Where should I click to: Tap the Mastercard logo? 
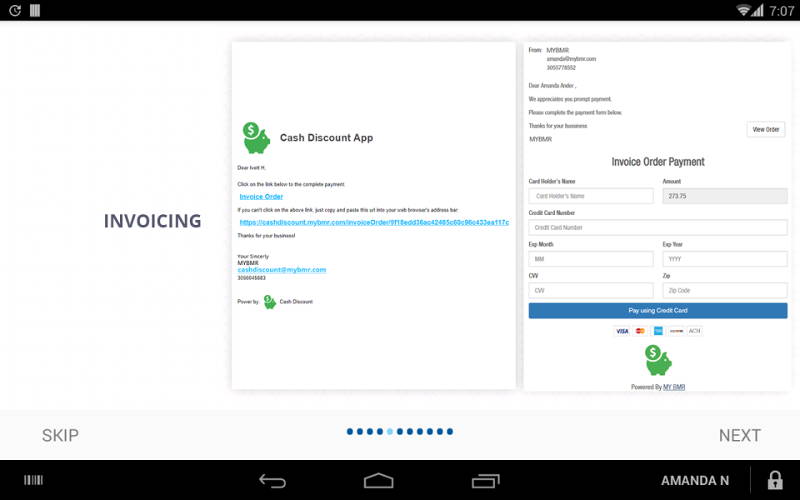[x=640, y=331]
